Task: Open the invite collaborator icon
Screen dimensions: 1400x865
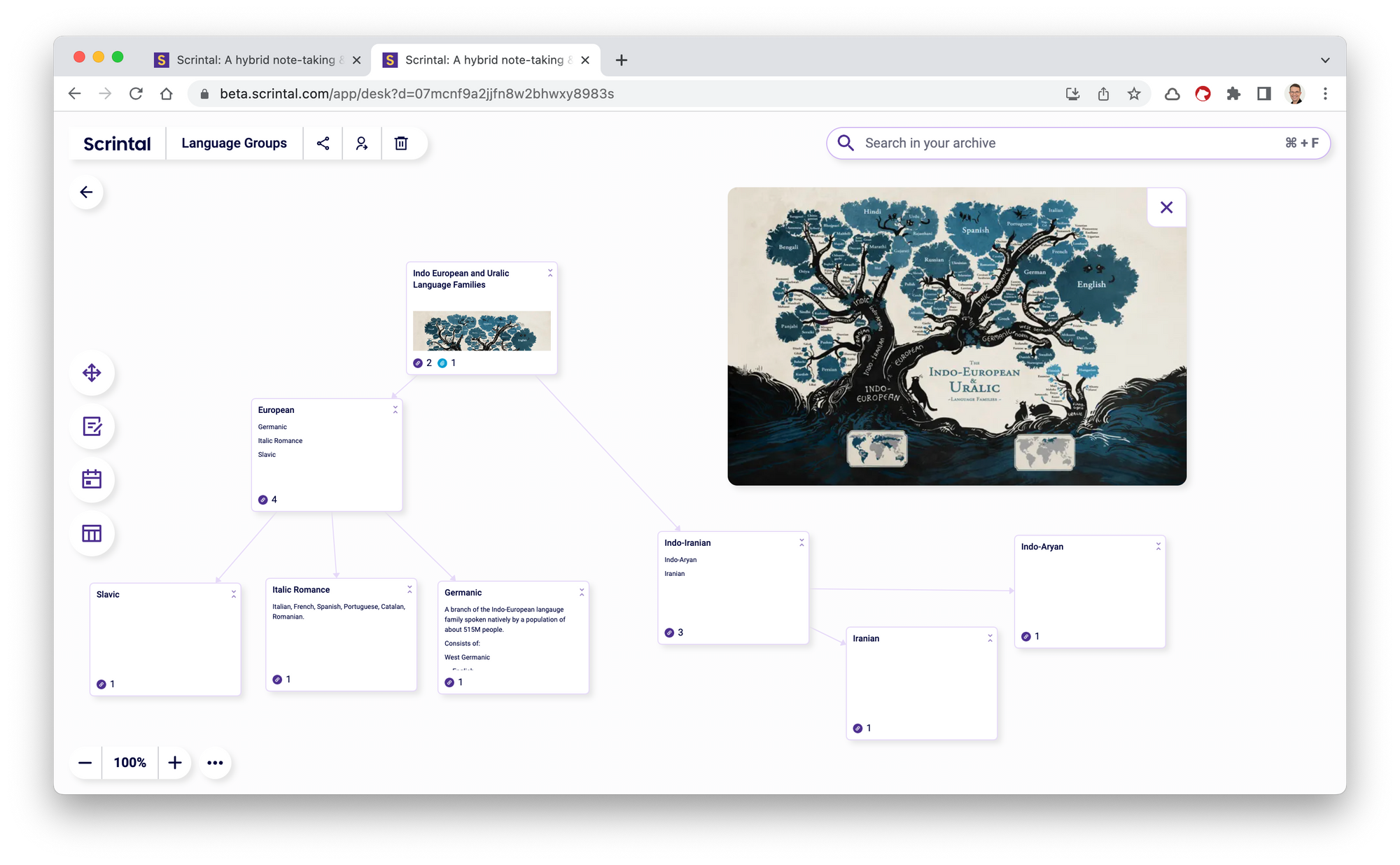Action: (362, 143)
